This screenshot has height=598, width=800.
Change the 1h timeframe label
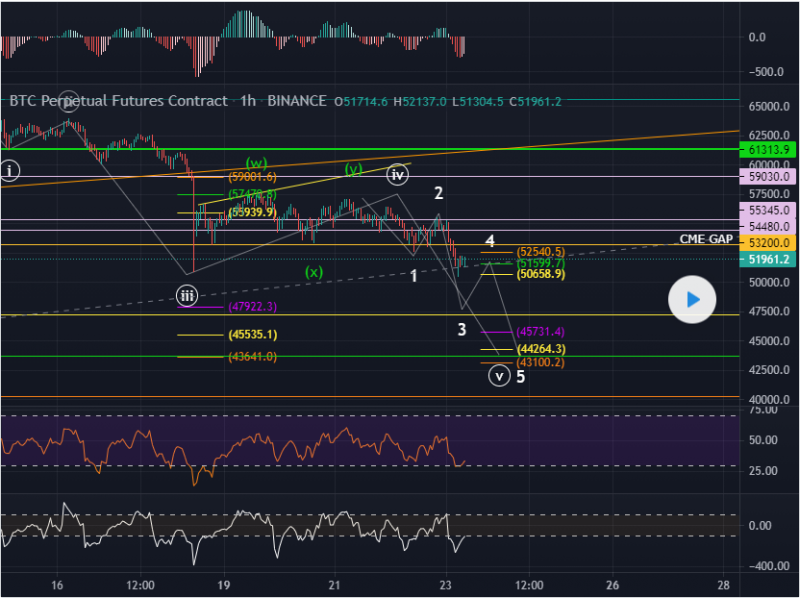pyautogui.click(x=248, y=101)
